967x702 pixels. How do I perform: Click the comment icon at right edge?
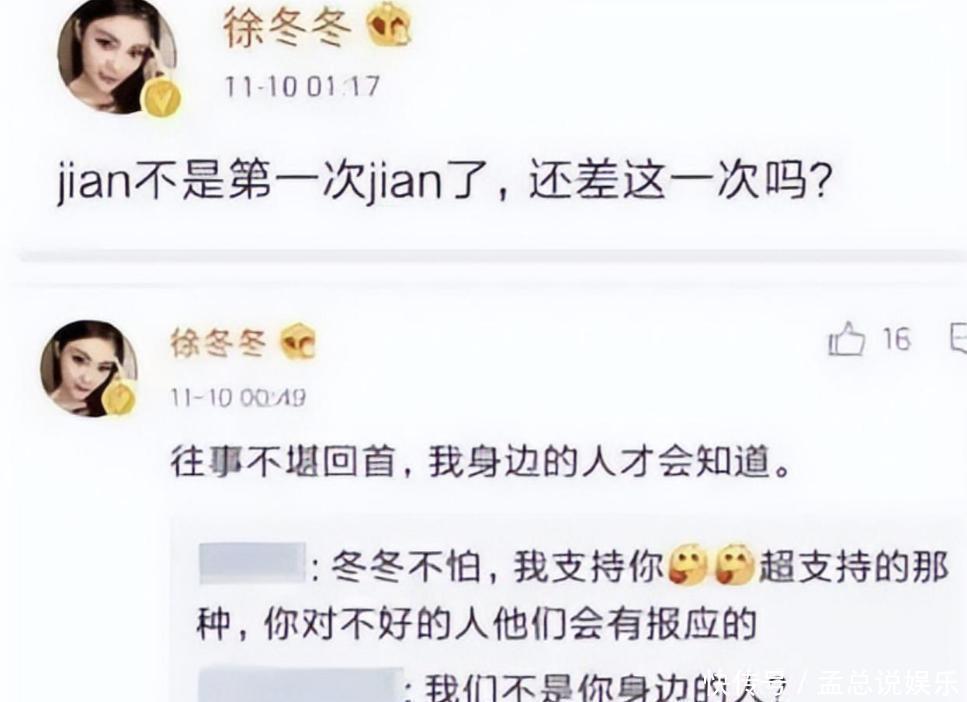pyautogui.click(x=958, y=339)
